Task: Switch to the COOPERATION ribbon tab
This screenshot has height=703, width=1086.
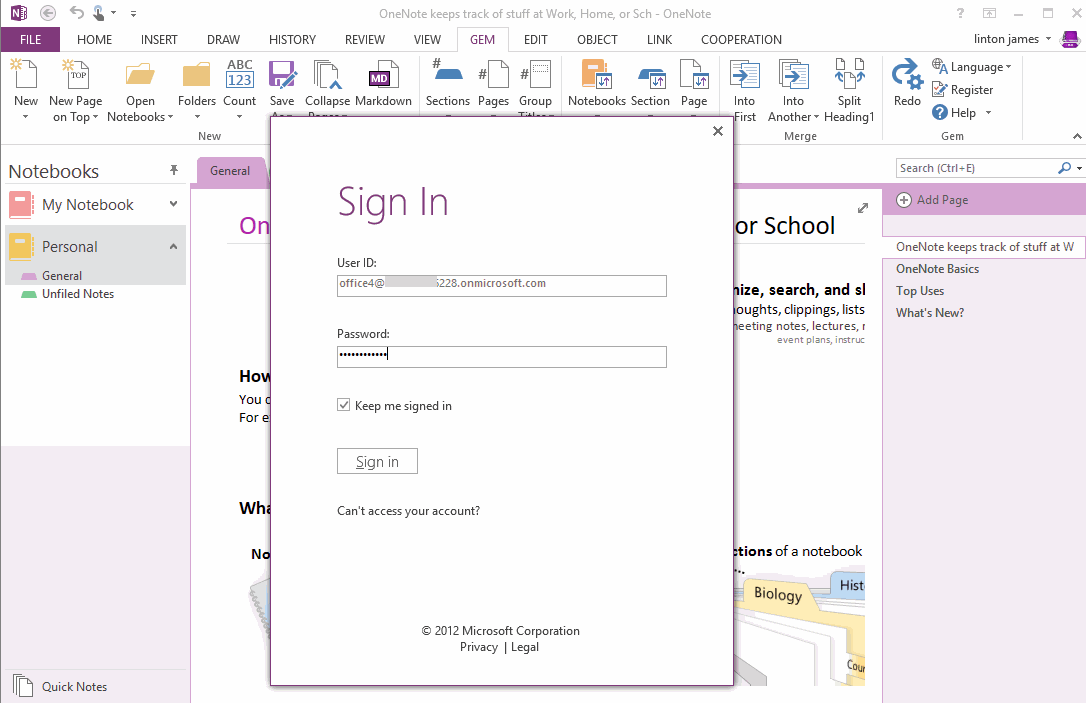Action: pos(741,39)
